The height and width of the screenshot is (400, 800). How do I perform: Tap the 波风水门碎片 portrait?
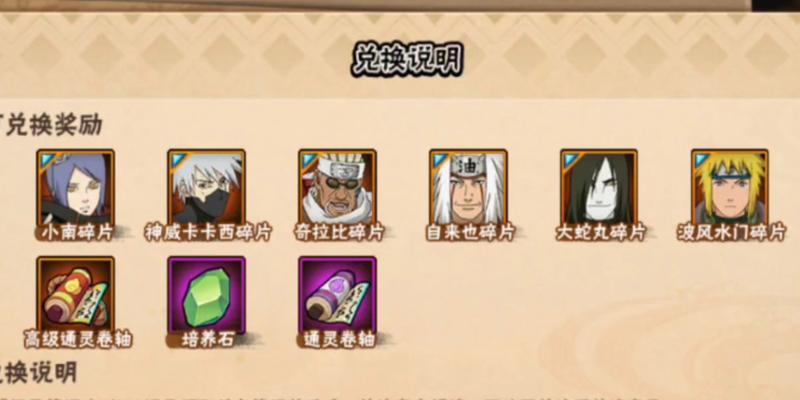pos(730,187)
